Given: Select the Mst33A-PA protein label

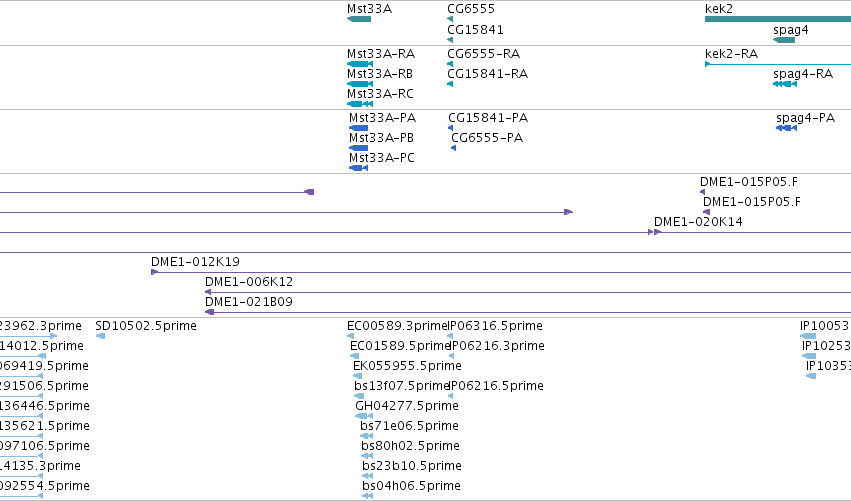Looking at the screenshot, I should 382,118.
